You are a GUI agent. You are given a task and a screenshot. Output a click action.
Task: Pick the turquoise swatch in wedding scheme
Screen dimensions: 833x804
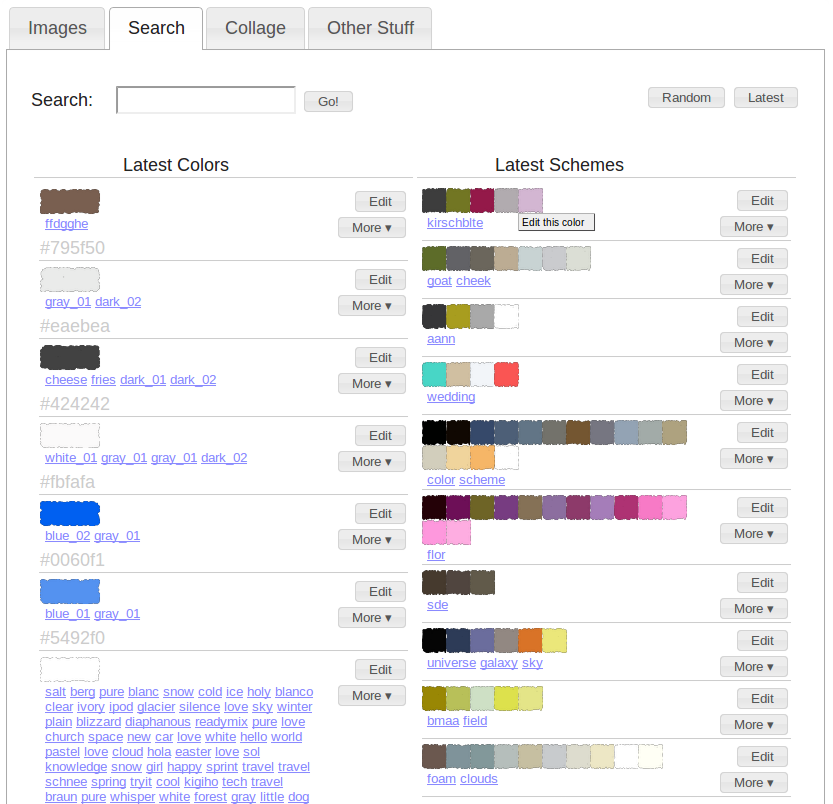point(434,374)
